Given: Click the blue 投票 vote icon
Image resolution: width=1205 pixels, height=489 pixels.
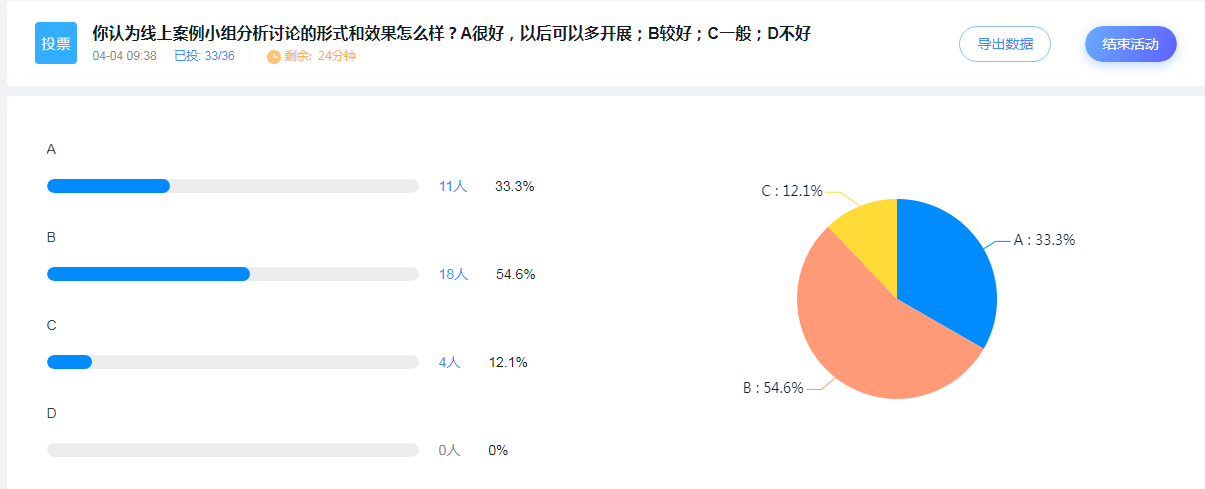Looking at the screenshot, I should coord(56,43).
